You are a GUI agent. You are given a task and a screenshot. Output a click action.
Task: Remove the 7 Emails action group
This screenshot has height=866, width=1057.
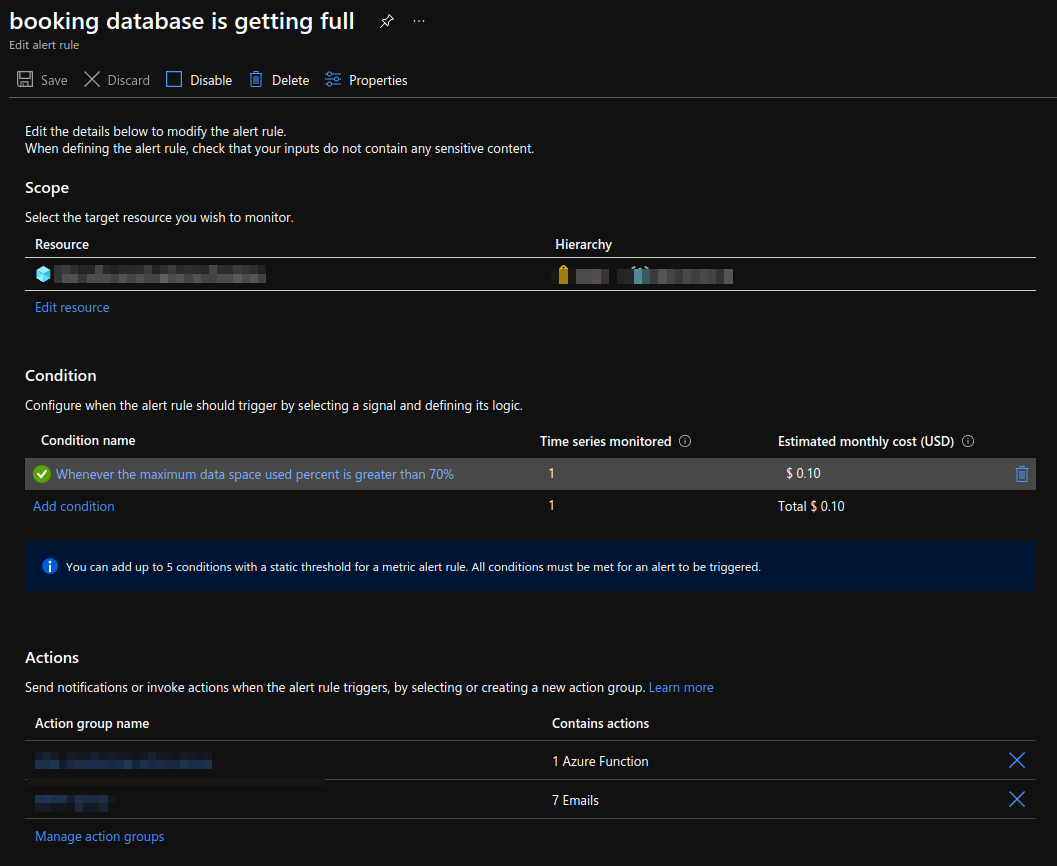coord(1016,799)
